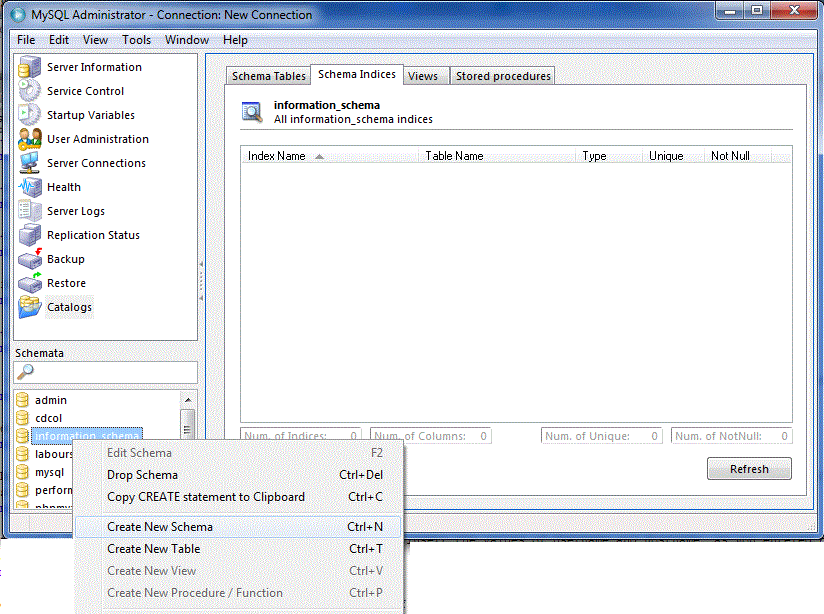The height and width of the screenshot is (614, 824).
Task: Select the Startup Variables icon
Action: tap(29, 115)
